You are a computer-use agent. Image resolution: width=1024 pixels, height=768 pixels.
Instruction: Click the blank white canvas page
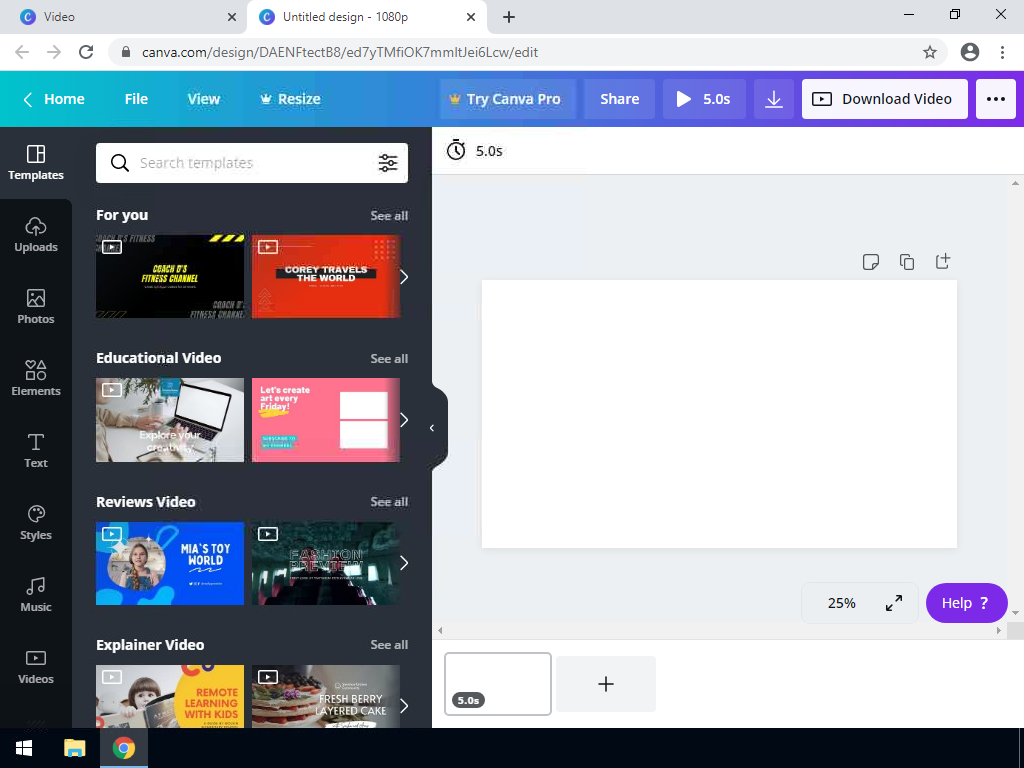(719, 414)
